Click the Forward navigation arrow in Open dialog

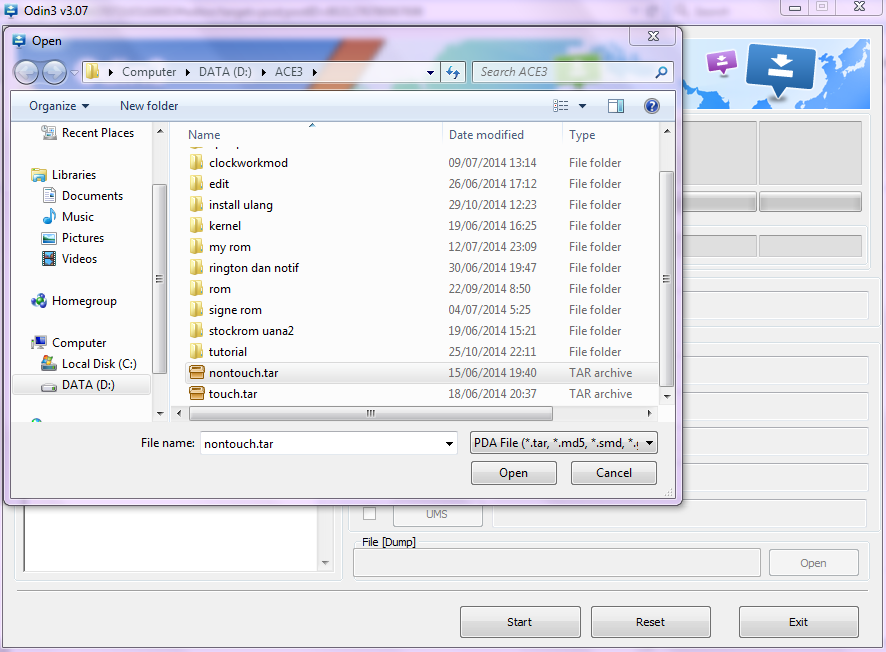[54, 72]
